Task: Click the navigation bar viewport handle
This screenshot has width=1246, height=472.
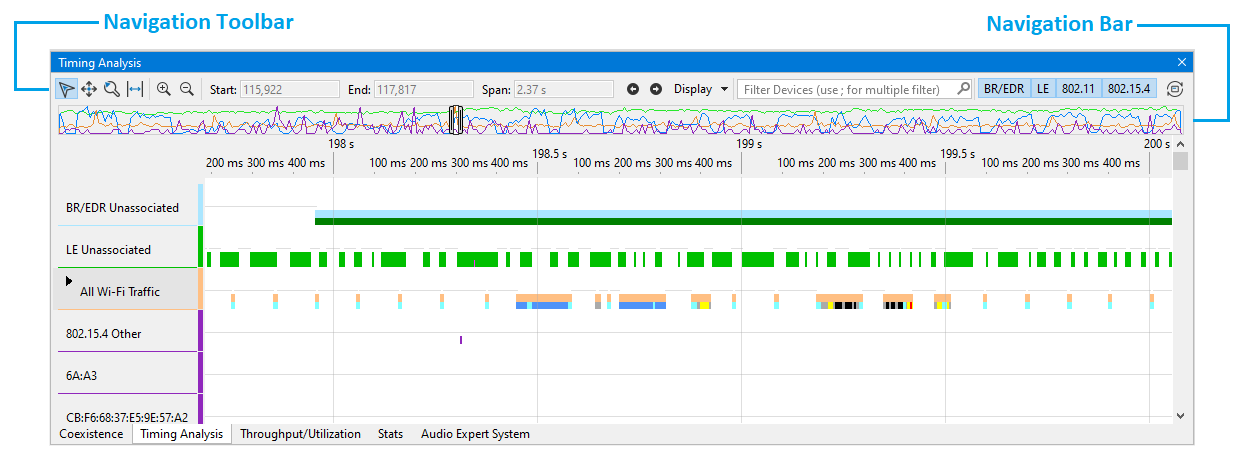Action: [x=456, y=120]
